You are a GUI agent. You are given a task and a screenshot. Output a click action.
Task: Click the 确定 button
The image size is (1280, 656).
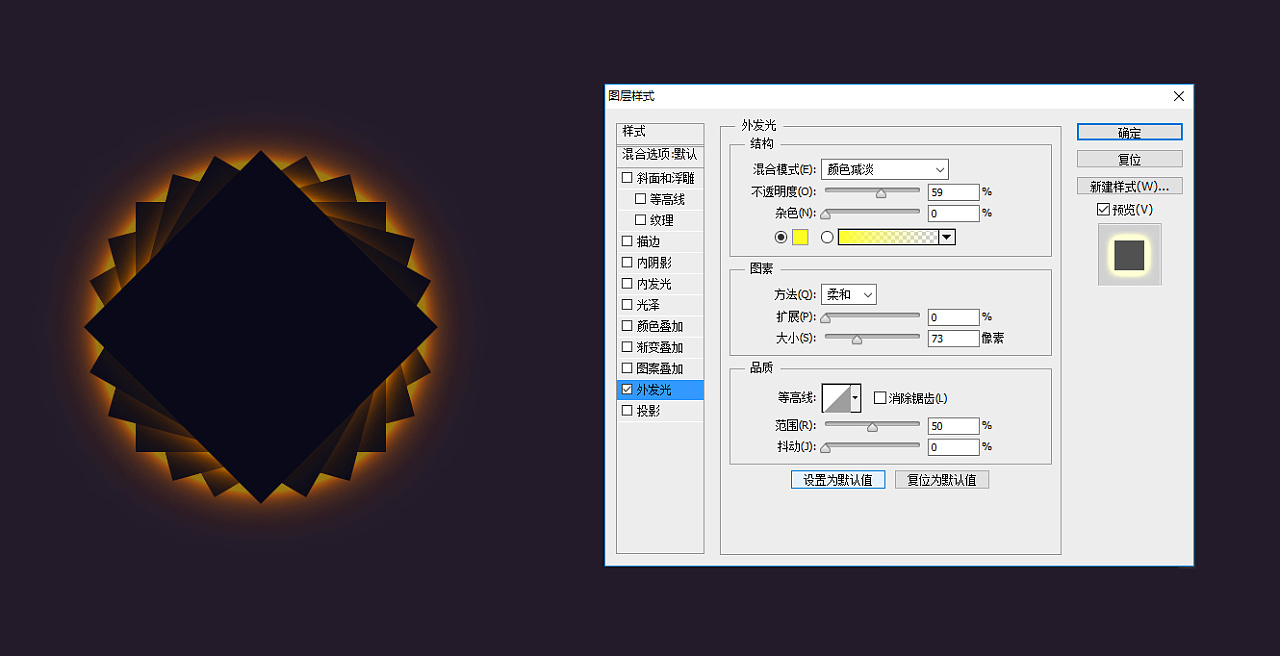(x=1129, y=133)
